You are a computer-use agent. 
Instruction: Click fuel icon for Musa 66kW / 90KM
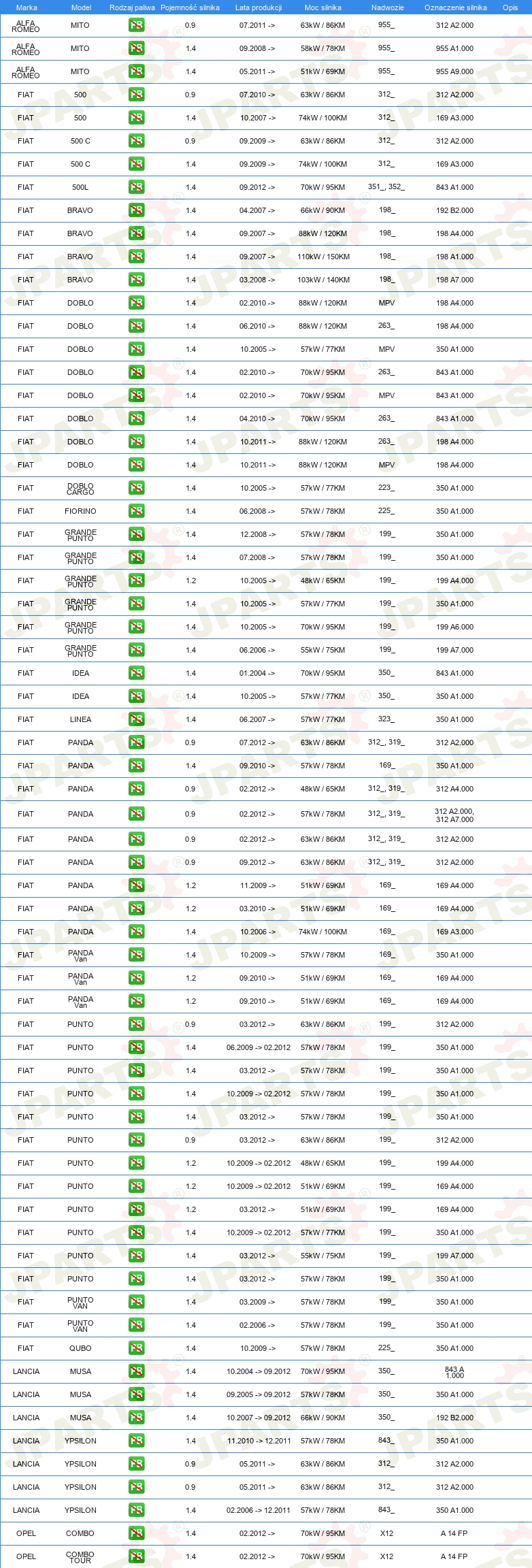point(136,1418)
